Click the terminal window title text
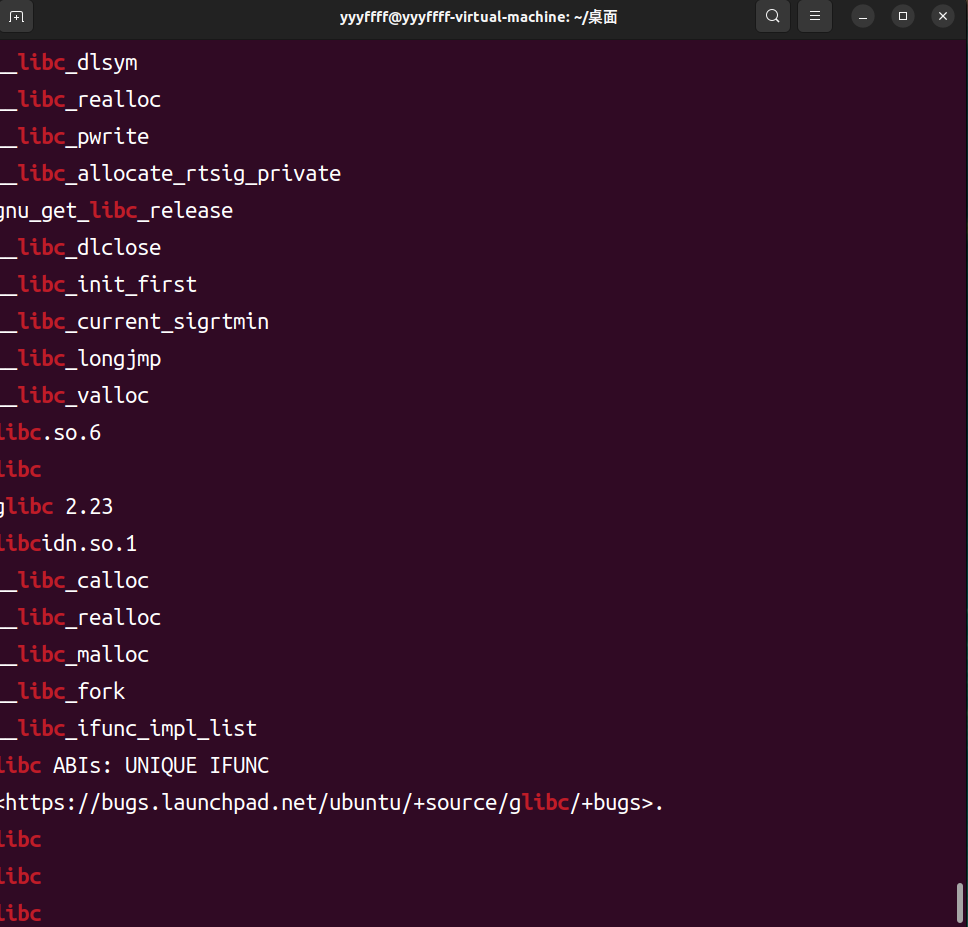The image size is (968, 927). [478, 16]
